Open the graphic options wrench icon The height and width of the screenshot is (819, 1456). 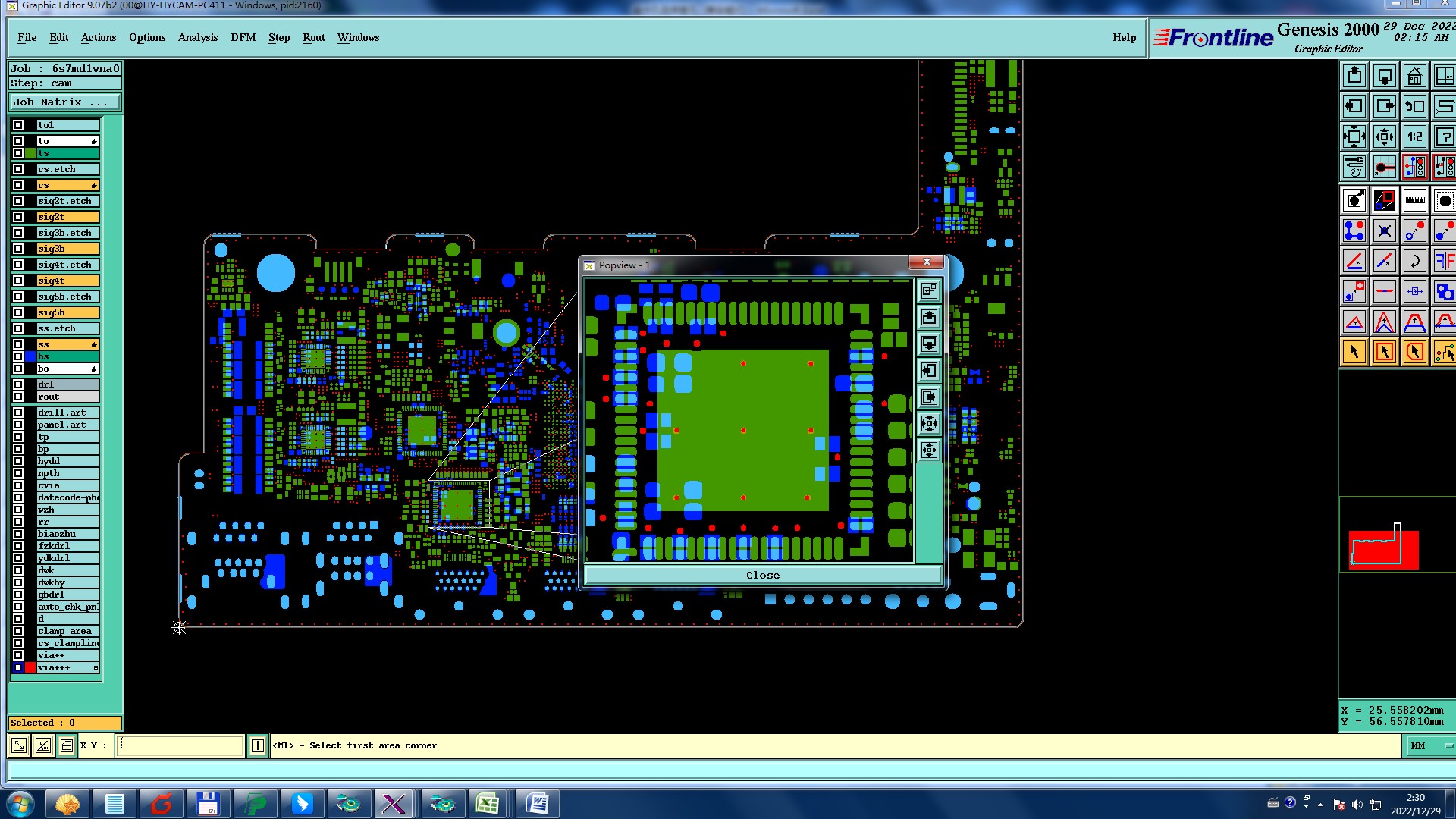(1354, 167)
